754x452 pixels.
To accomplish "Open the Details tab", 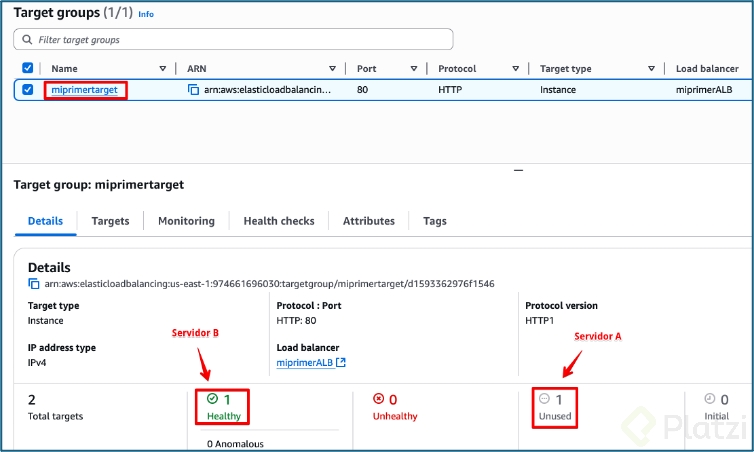I will pyautogui.click(x=45, y=221).
